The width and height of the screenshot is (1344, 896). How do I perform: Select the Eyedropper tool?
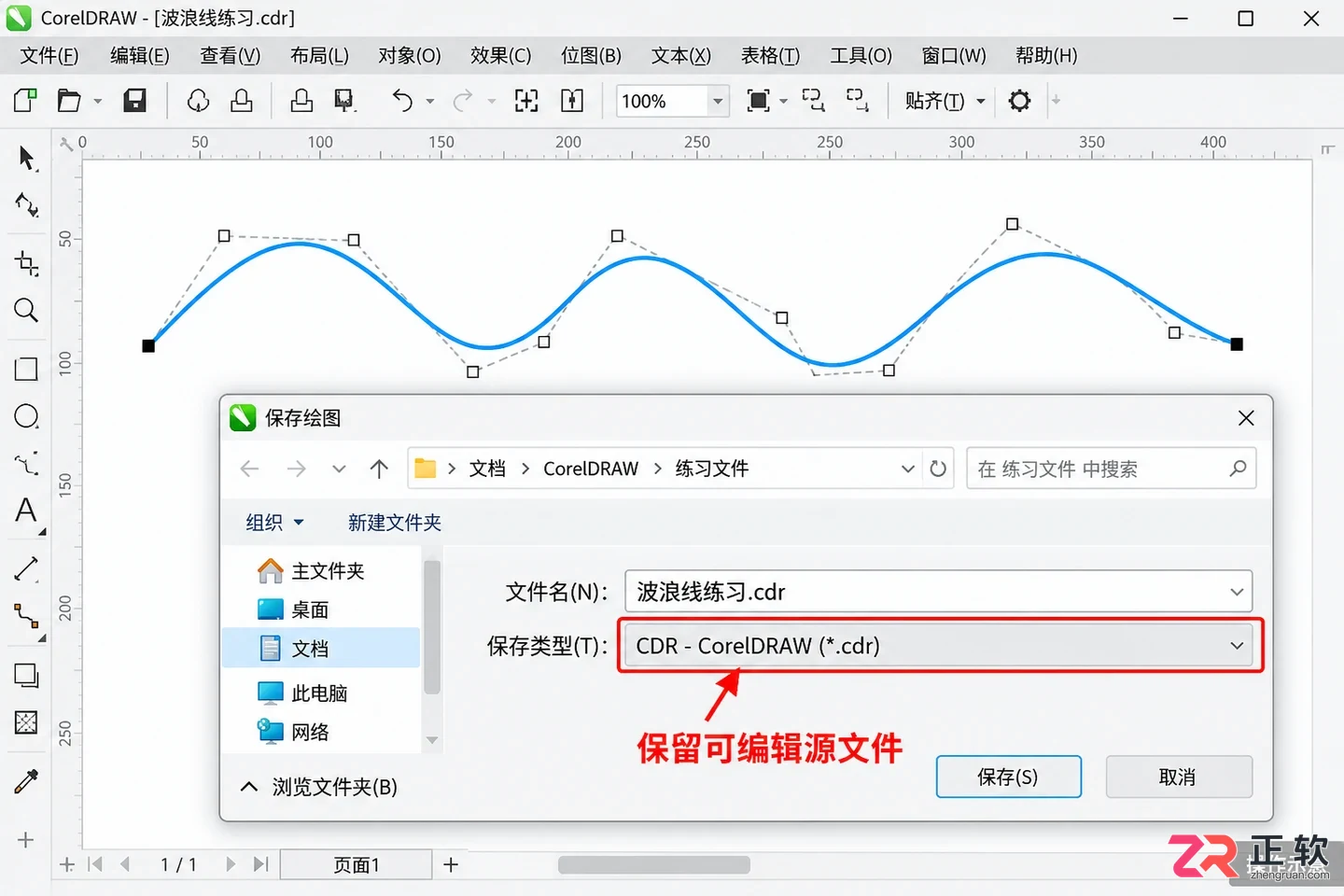tap(26, 781)
